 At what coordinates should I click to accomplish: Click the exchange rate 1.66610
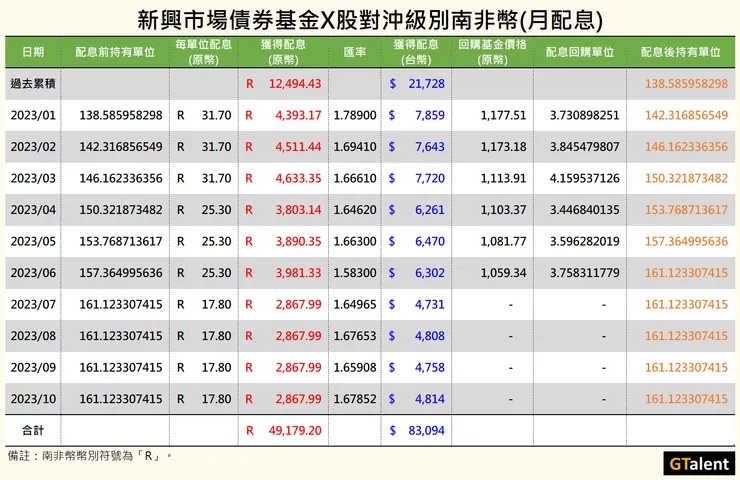355,178
